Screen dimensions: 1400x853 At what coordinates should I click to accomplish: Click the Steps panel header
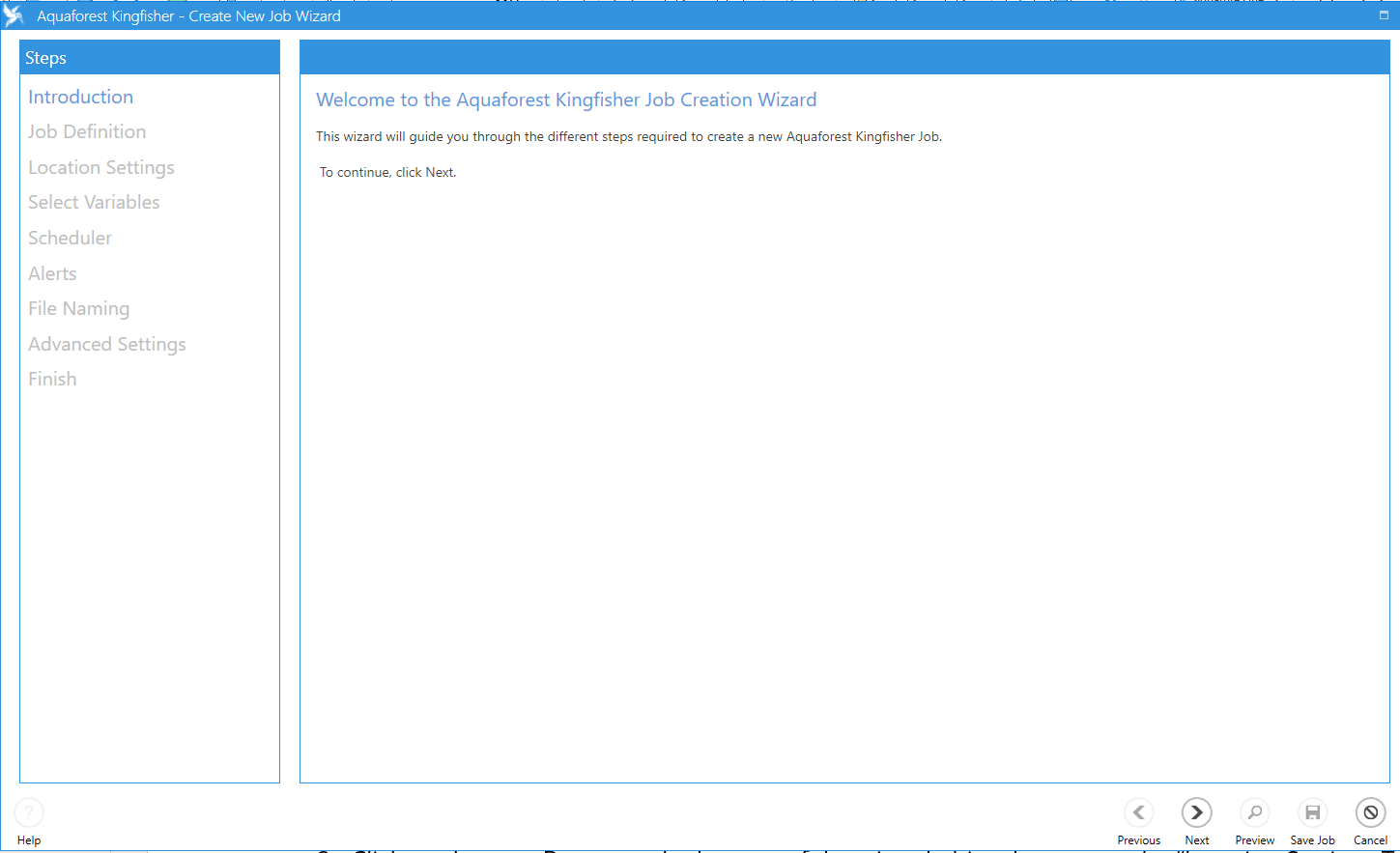coord(150,58)
